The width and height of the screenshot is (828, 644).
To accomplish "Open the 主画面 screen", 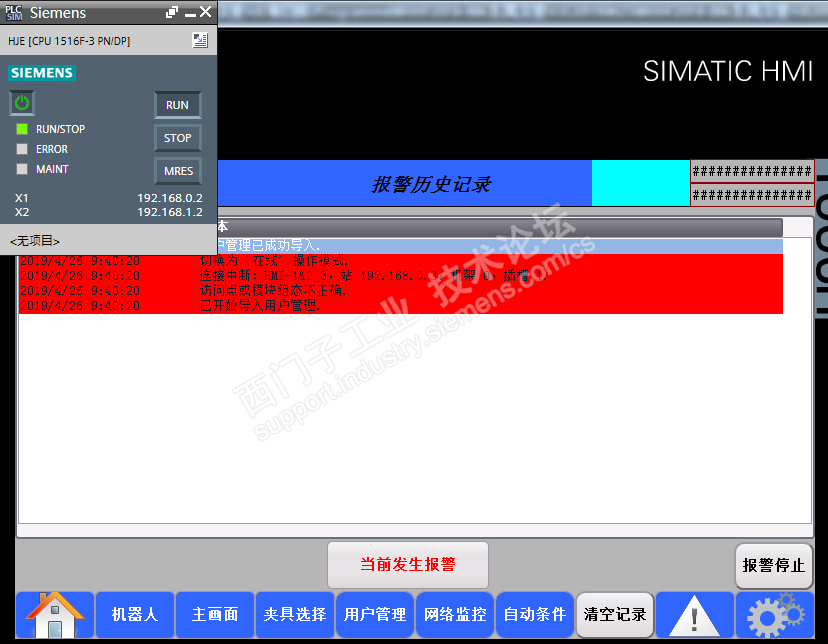I will pyautogui.click(x=215, y=615).
